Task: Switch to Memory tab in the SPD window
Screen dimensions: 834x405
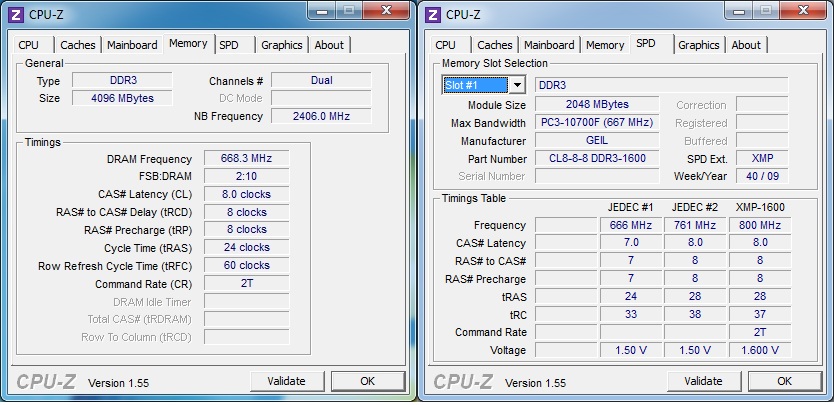Action: click(x=605, y=45)
